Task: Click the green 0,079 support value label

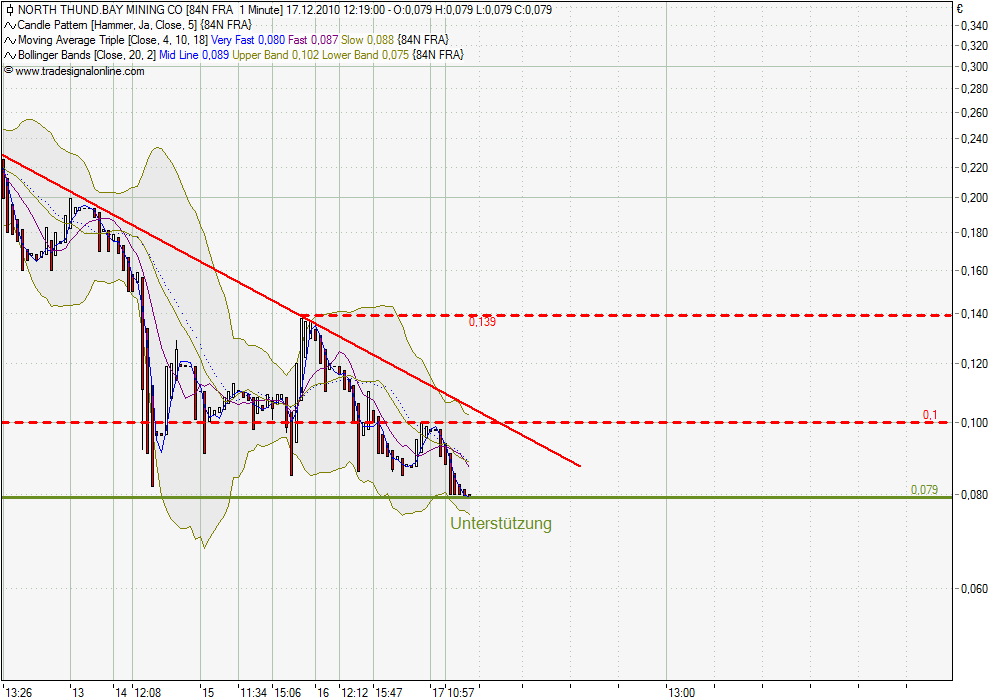Action: 924,490
